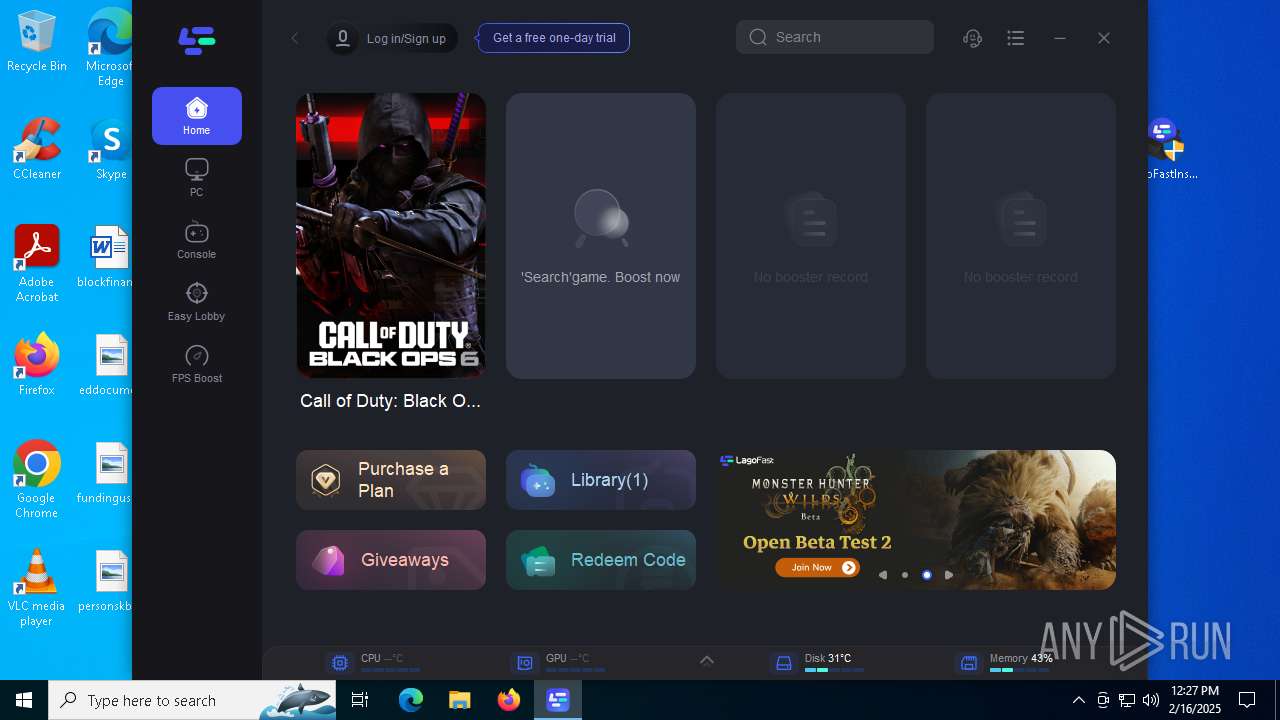Open the LagoFast installer desktop icon
1280x720 pixels.
coord(1166,149)
